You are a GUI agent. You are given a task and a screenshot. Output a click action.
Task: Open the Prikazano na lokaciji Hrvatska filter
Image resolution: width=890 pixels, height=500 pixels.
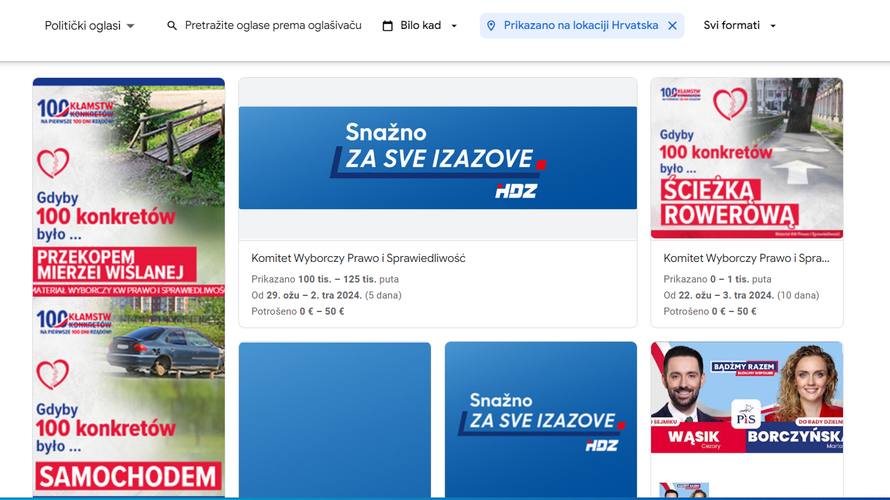(581, 26)
